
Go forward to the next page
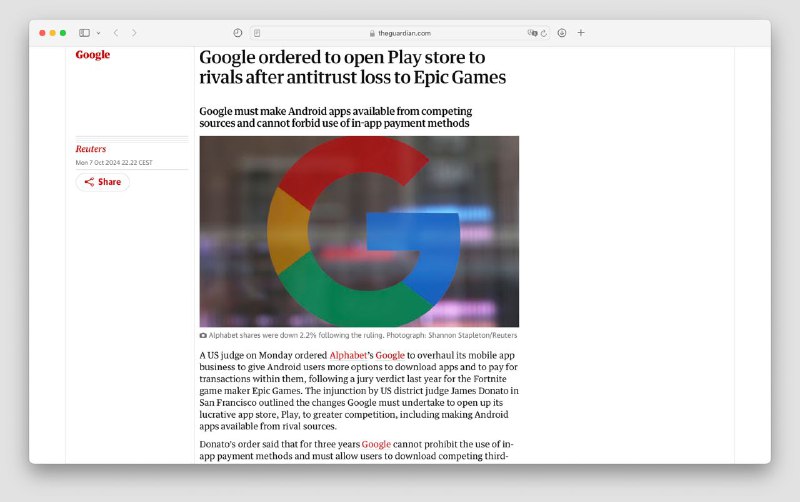[x=134, y=33]
